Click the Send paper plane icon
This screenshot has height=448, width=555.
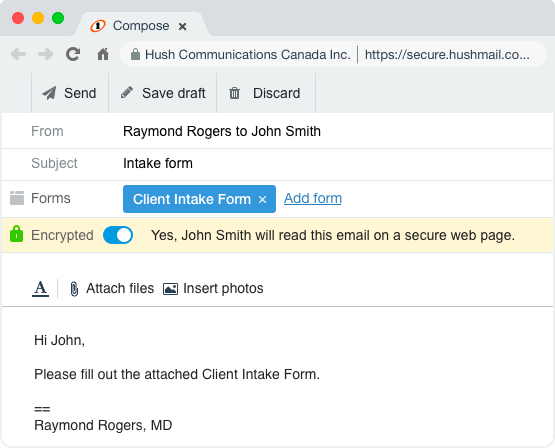(x=49, y=93)
